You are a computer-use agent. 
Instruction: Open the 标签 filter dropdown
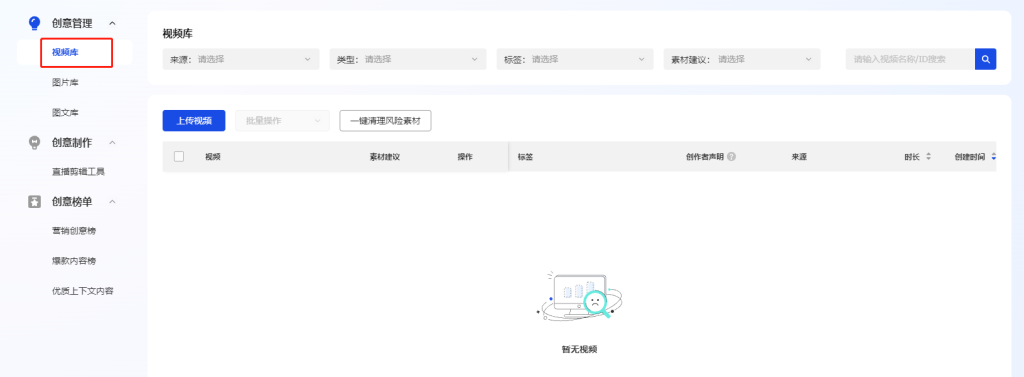[x=575, y=59]
